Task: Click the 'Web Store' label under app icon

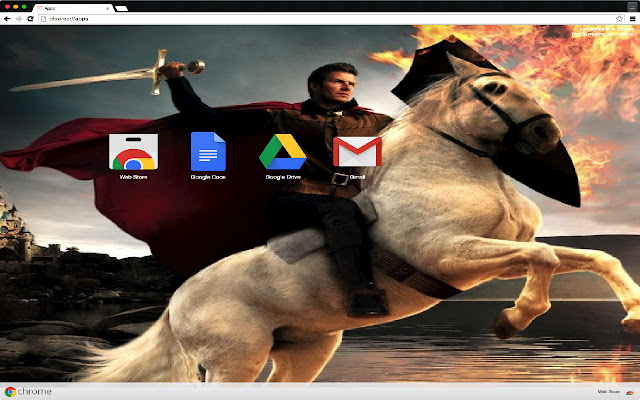Action: point(133,177)
